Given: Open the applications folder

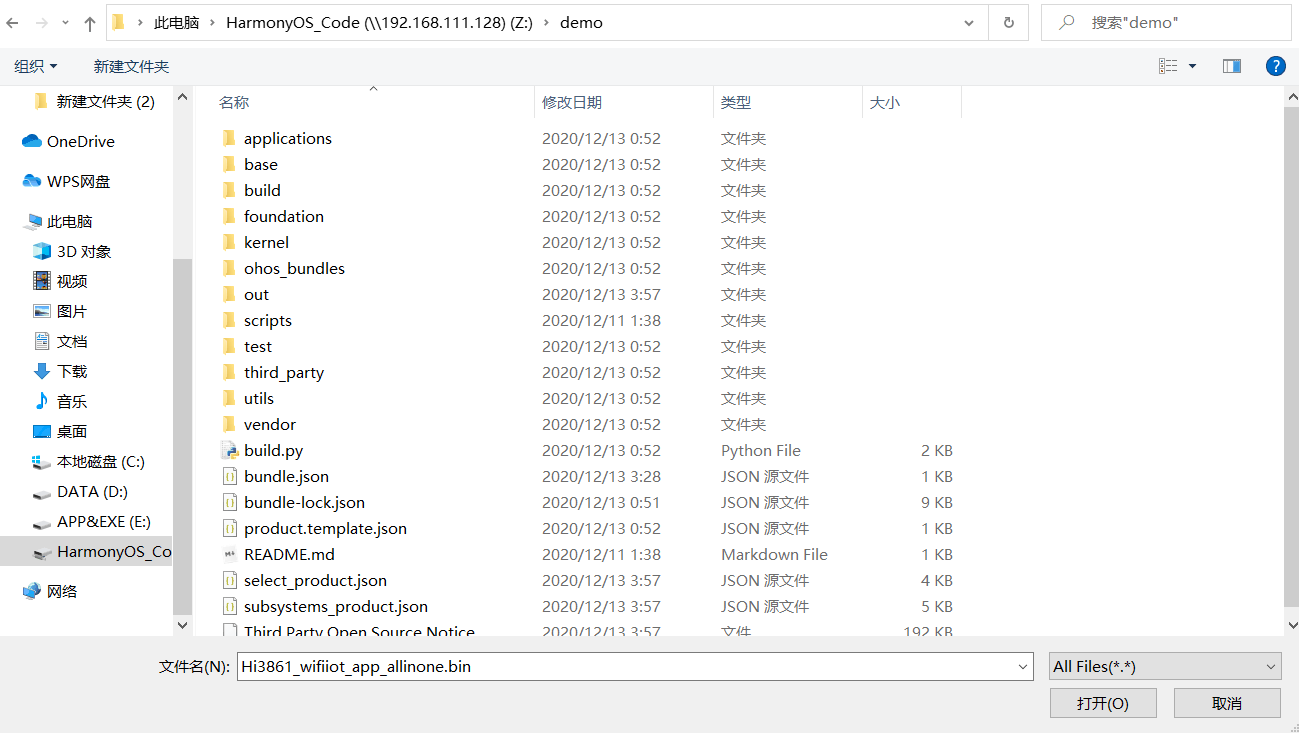Looking at the screenshot, I should (x=287, y=139).
